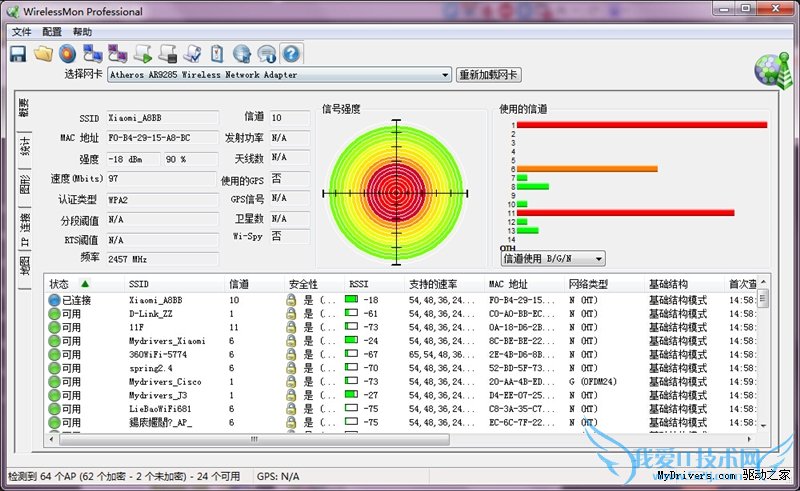Switch to the 统计 side tab
The width and height of the screenshot is (800, 491).
pyautogui.click(x=25, y=147)
